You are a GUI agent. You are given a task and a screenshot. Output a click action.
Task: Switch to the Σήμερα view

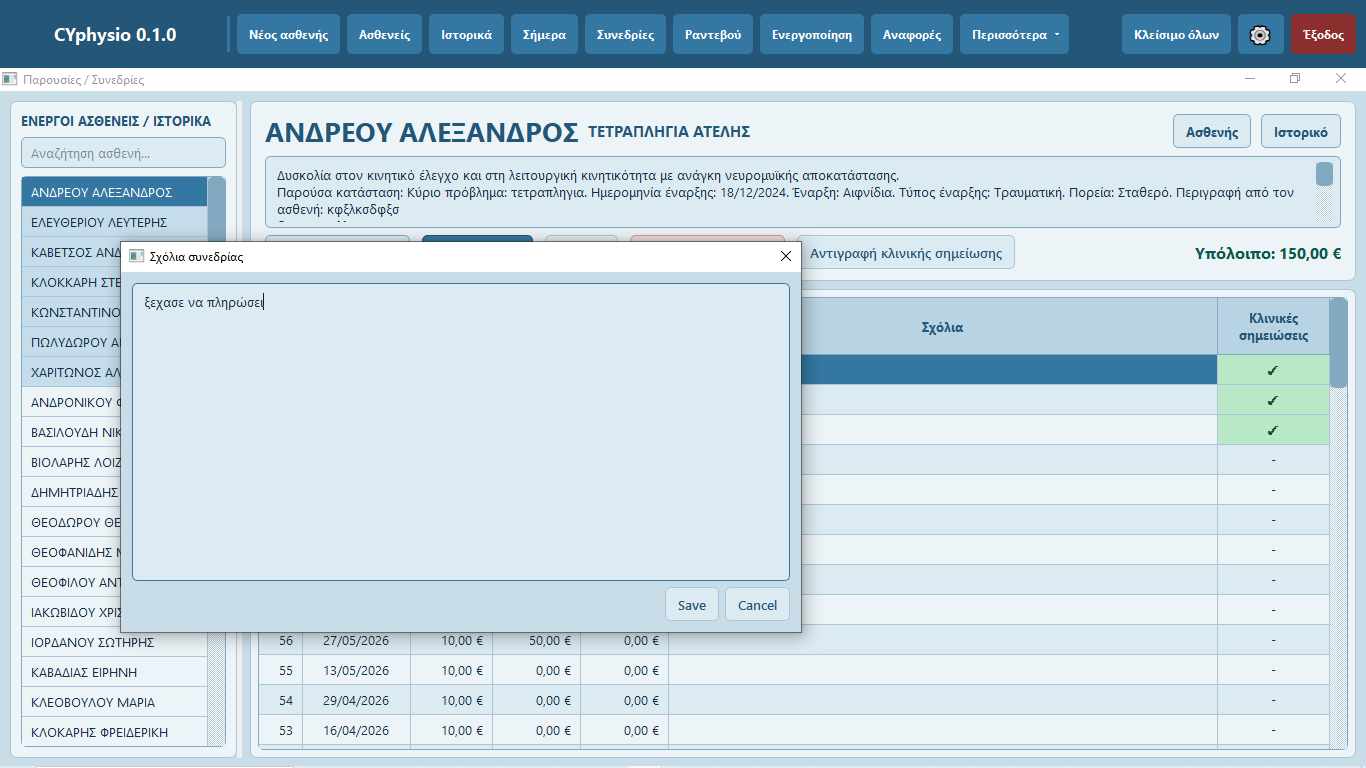544,34
